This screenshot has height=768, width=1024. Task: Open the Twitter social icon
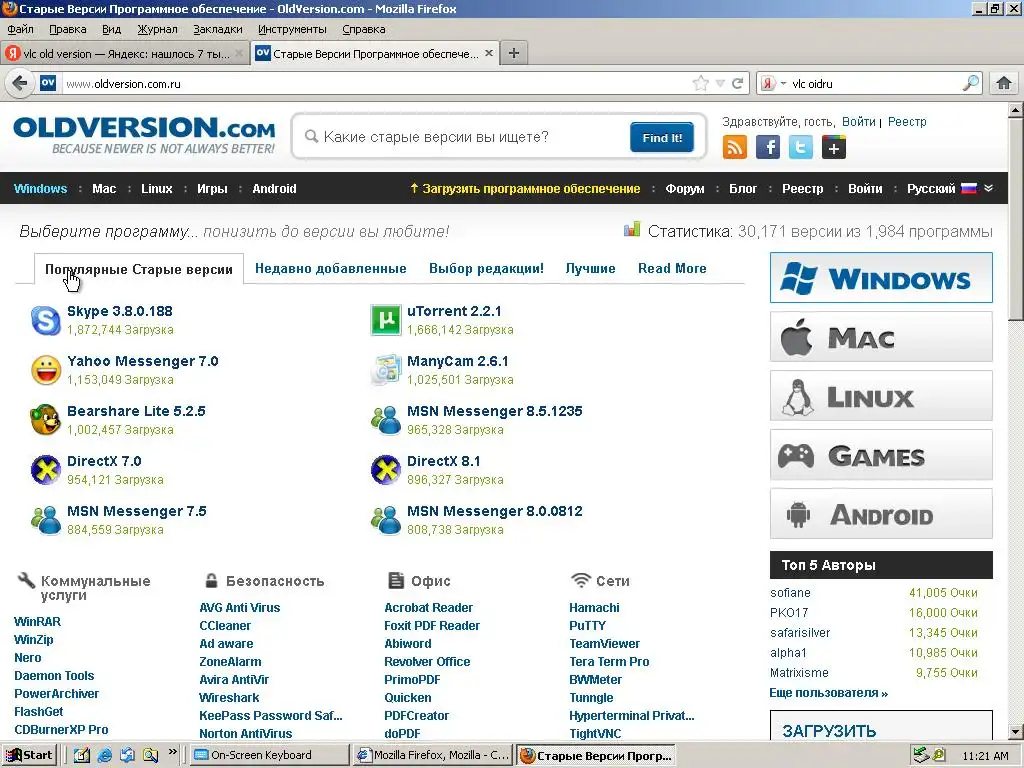(x=801, y=148)
